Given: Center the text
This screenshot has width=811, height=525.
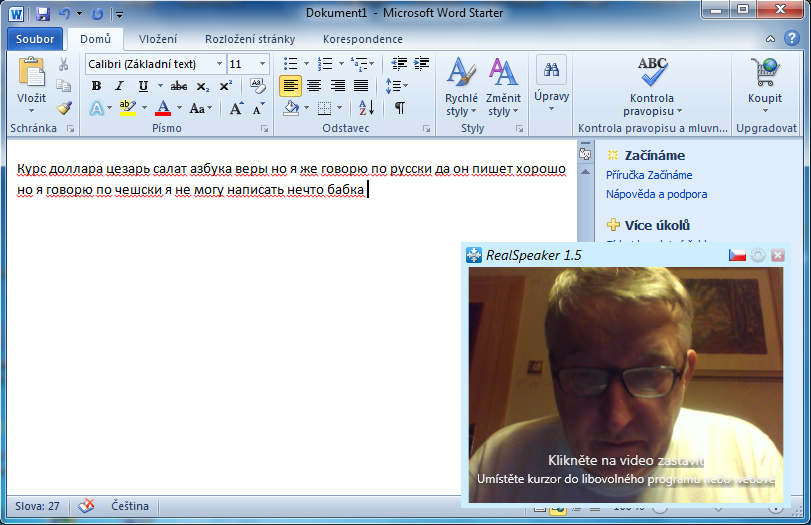Looking at the screenshot, I should [x=314, y=86].
